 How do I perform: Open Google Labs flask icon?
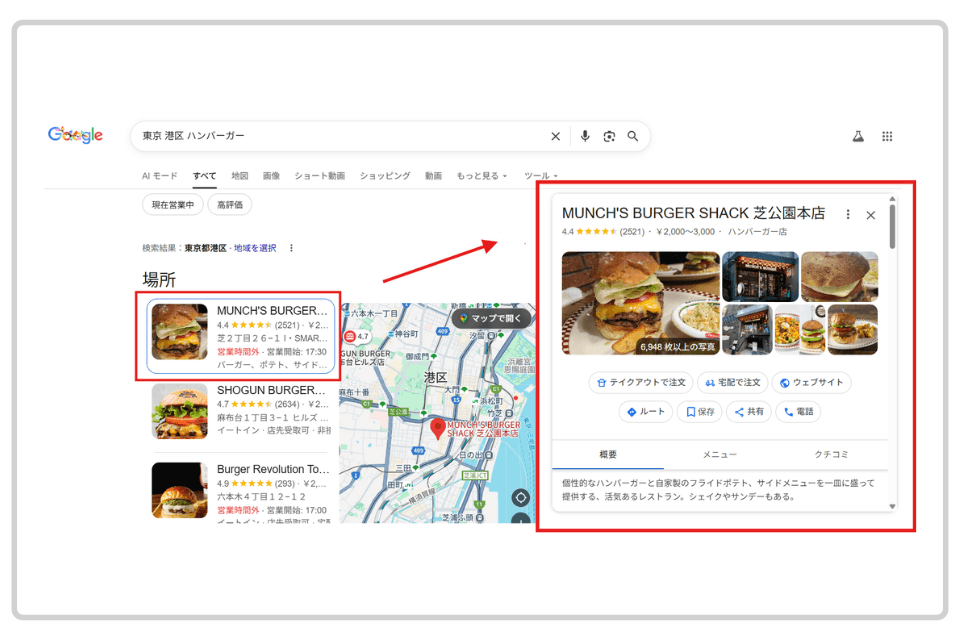[x=857, y=136]
